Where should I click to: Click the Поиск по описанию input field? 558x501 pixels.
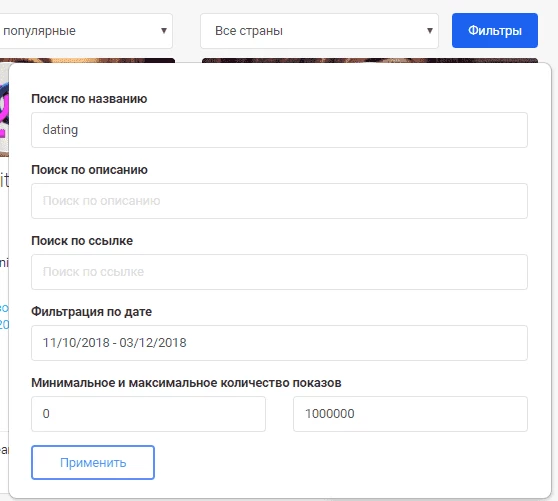[x=279, y=201]
